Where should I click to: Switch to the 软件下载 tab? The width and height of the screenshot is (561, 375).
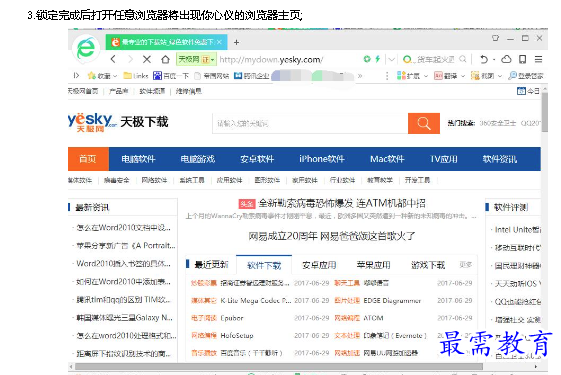[x=264, y=265]
